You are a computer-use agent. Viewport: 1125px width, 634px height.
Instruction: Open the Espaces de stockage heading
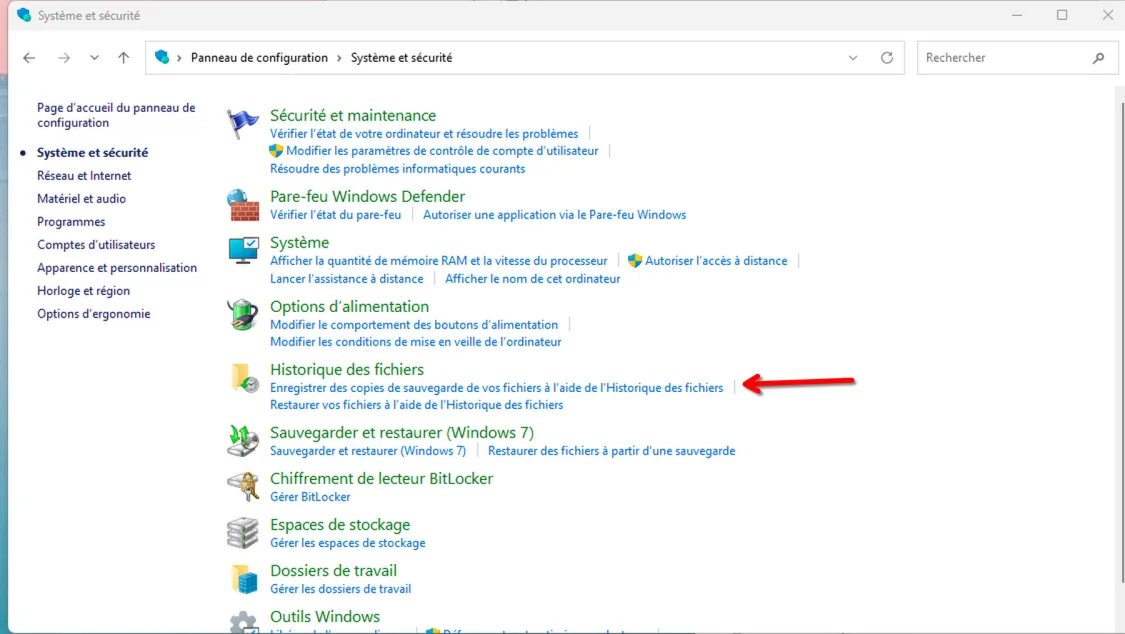(x=340, y=525)
